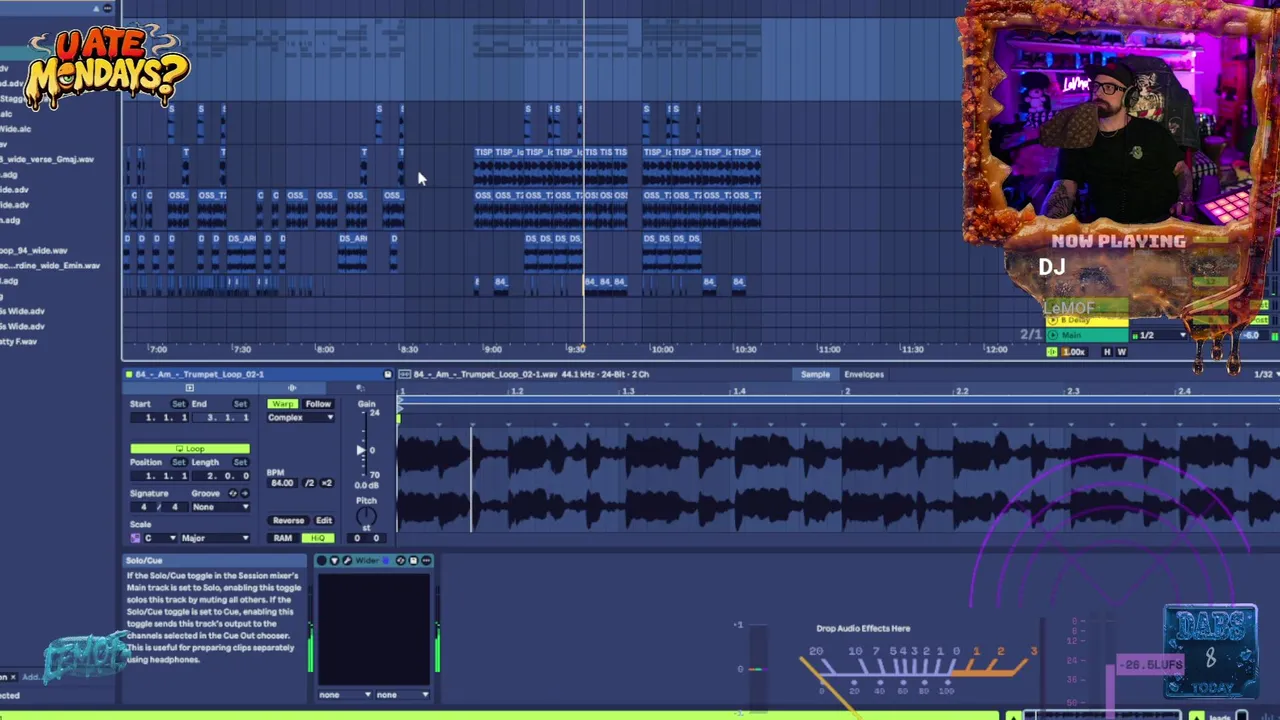Click the Pitch knob

point(366,516)
